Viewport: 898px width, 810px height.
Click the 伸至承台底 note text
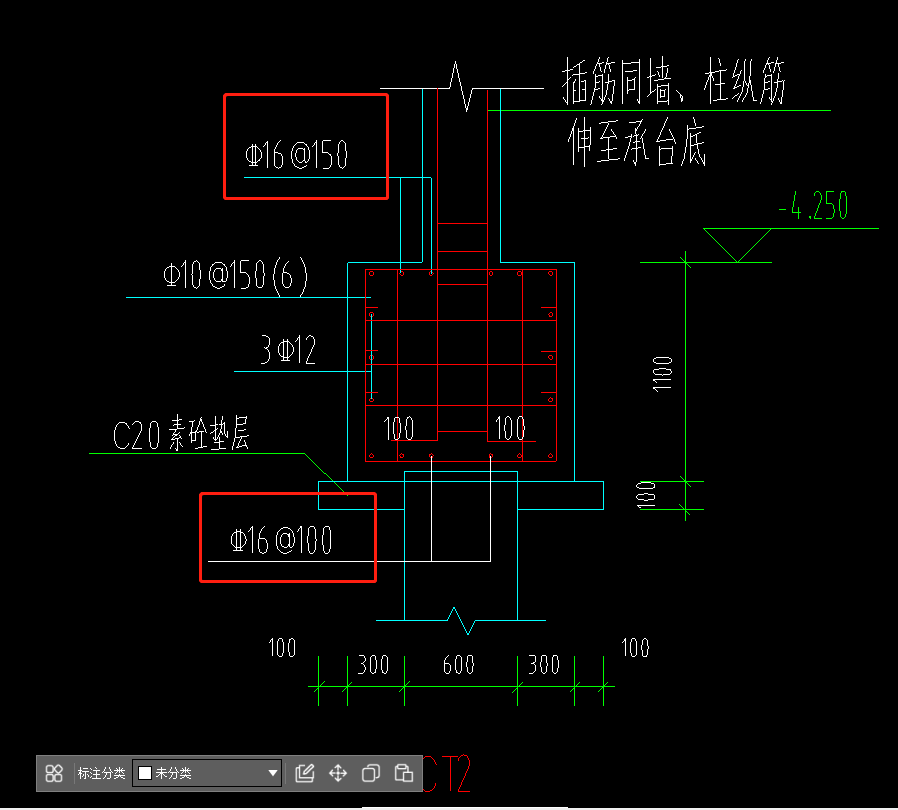pos(636,142)
